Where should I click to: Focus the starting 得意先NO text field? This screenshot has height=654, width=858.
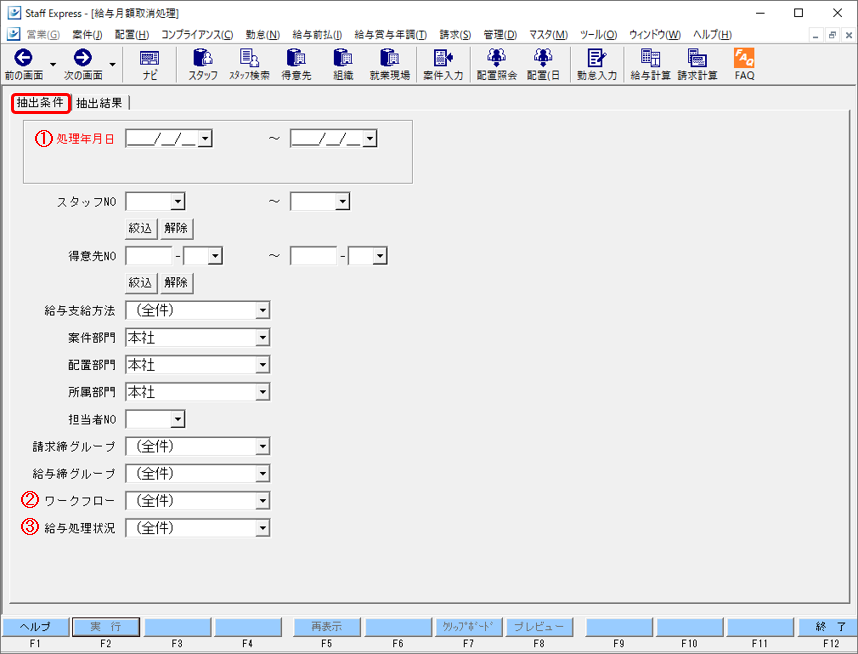[x=149, y=256]
